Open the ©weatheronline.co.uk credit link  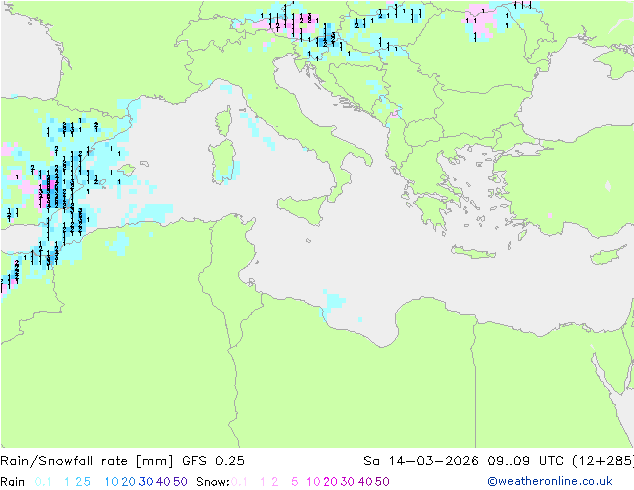click(550, 481)
